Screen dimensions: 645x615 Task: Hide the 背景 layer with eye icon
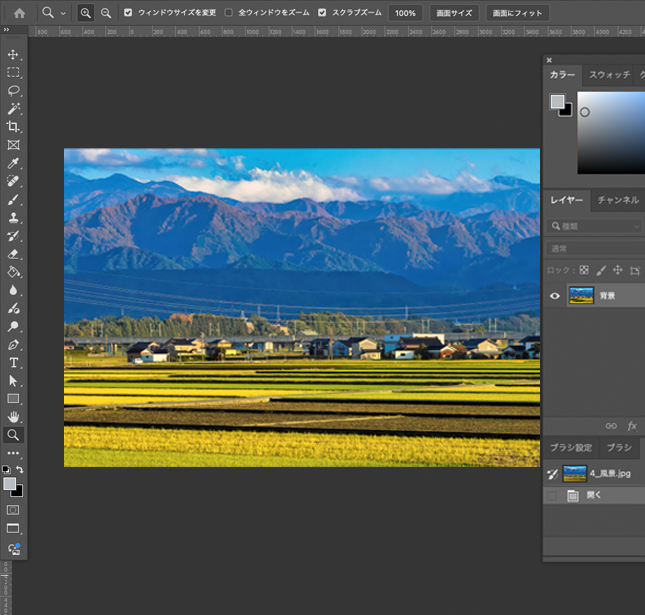(x=555, y=296)
